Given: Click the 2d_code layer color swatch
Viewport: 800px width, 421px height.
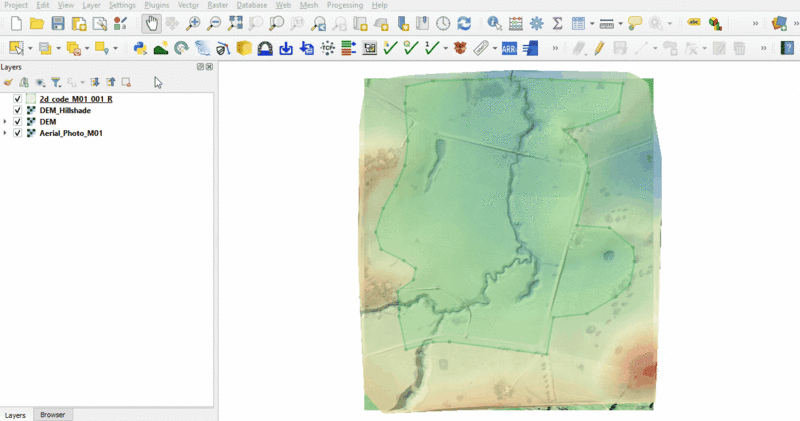Looking at the screenshot, I should coord(30,99).
